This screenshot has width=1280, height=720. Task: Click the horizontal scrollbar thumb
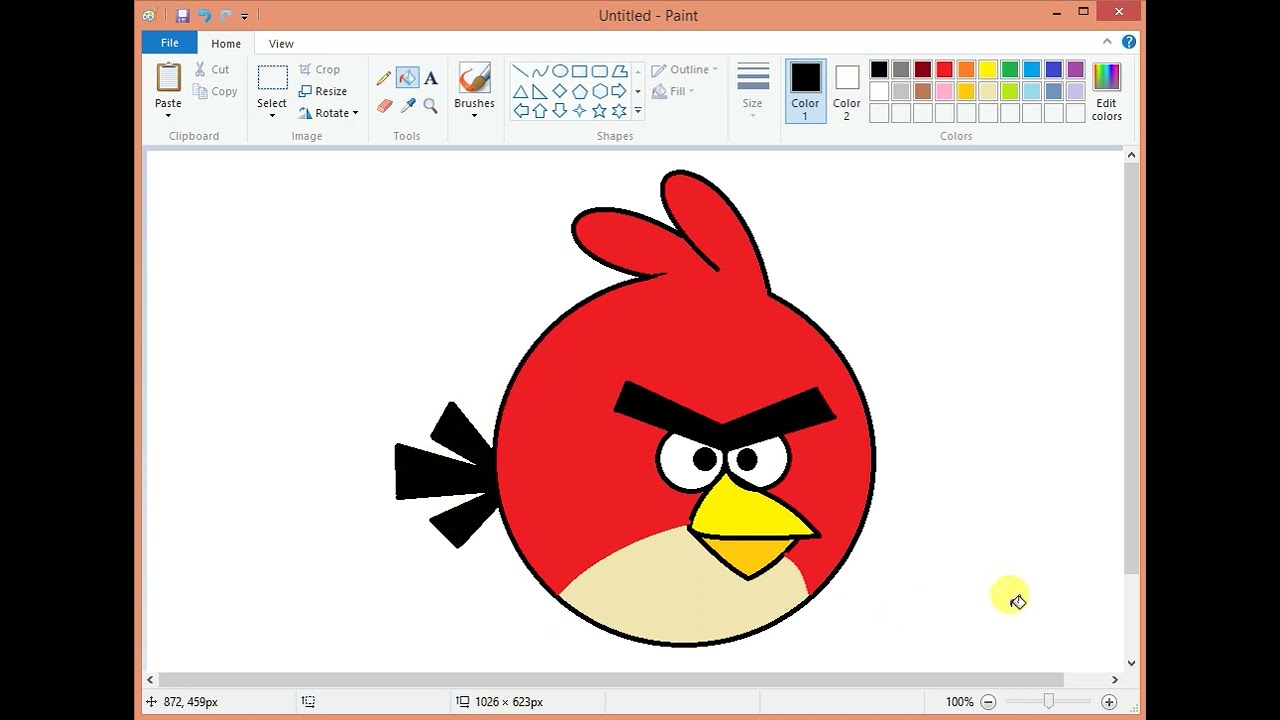[611, 680]
